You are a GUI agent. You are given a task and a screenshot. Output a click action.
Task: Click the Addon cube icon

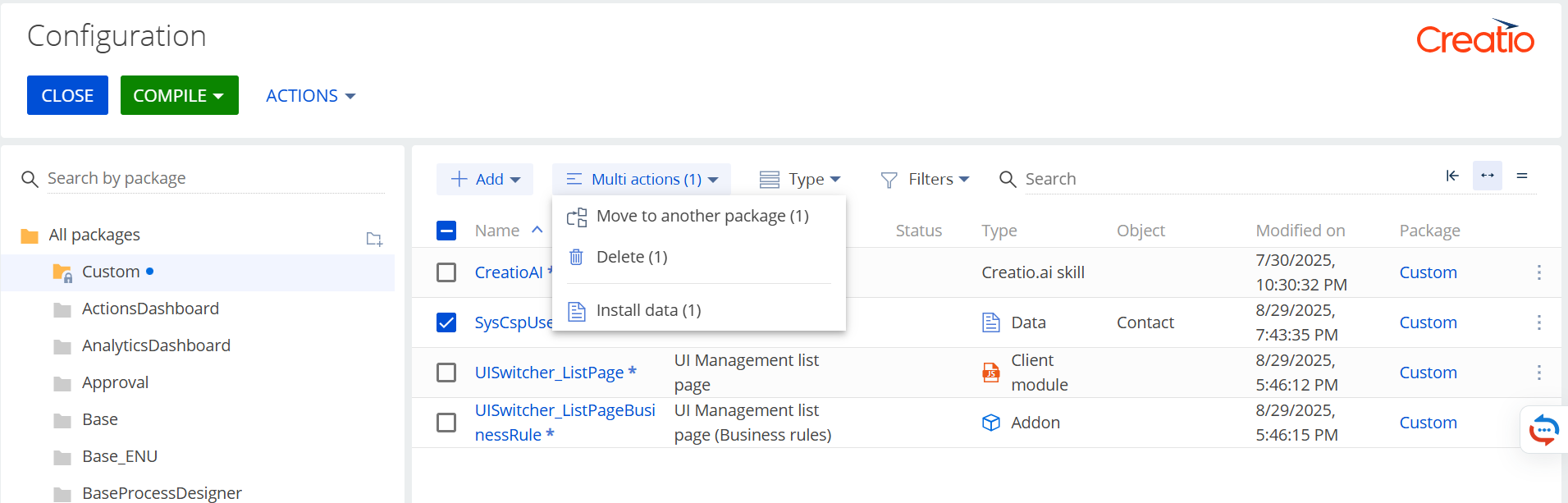coord(991,423)
